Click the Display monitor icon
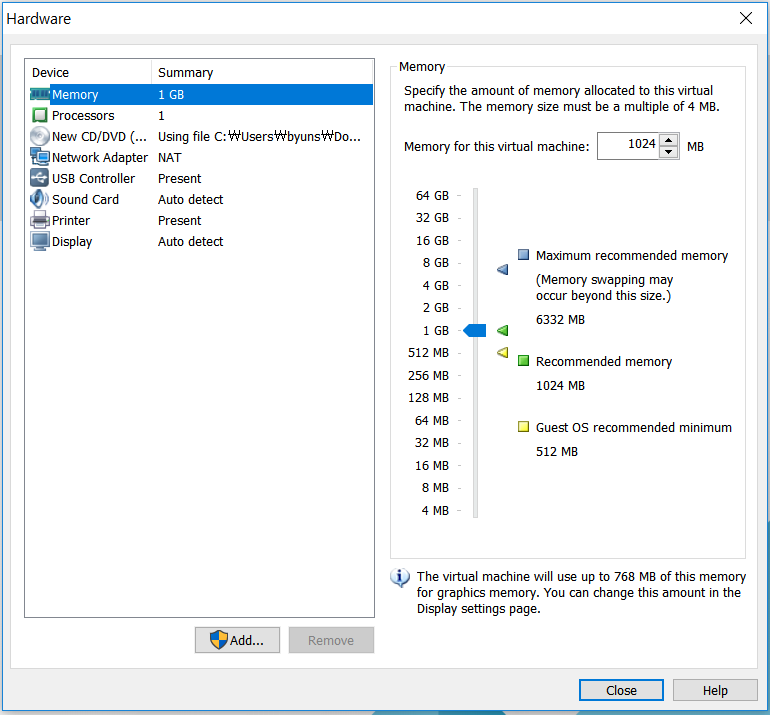The height and width of the screenshot is (715, 770). point(40,241)
